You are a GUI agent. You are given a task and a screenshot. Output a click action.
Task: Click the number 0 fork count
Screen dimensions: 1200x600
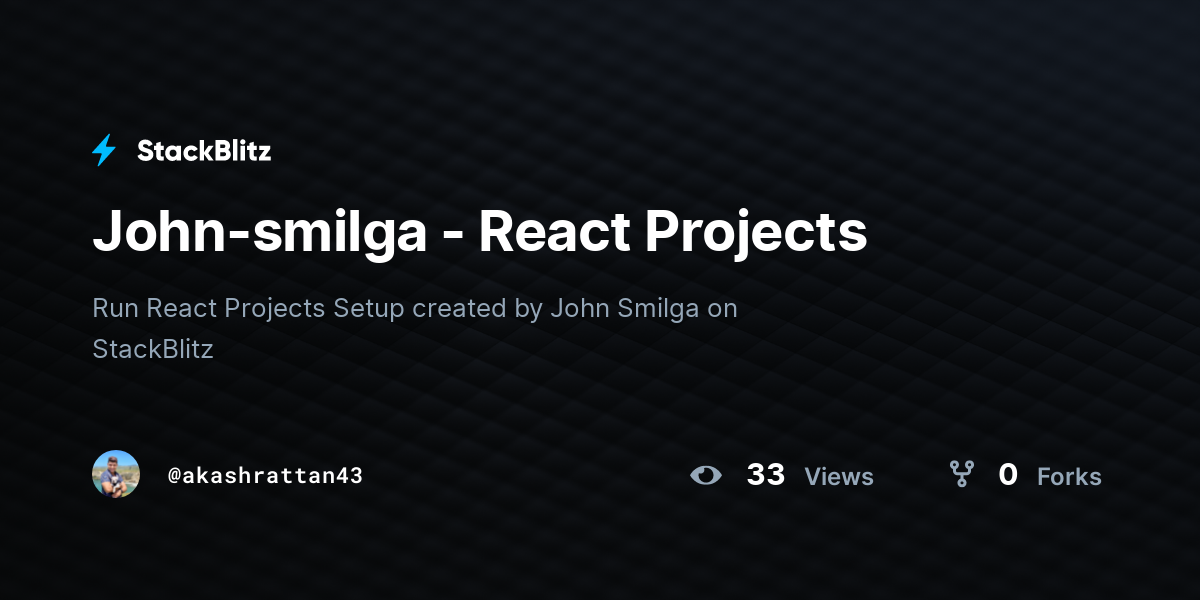coord(1008,475)
